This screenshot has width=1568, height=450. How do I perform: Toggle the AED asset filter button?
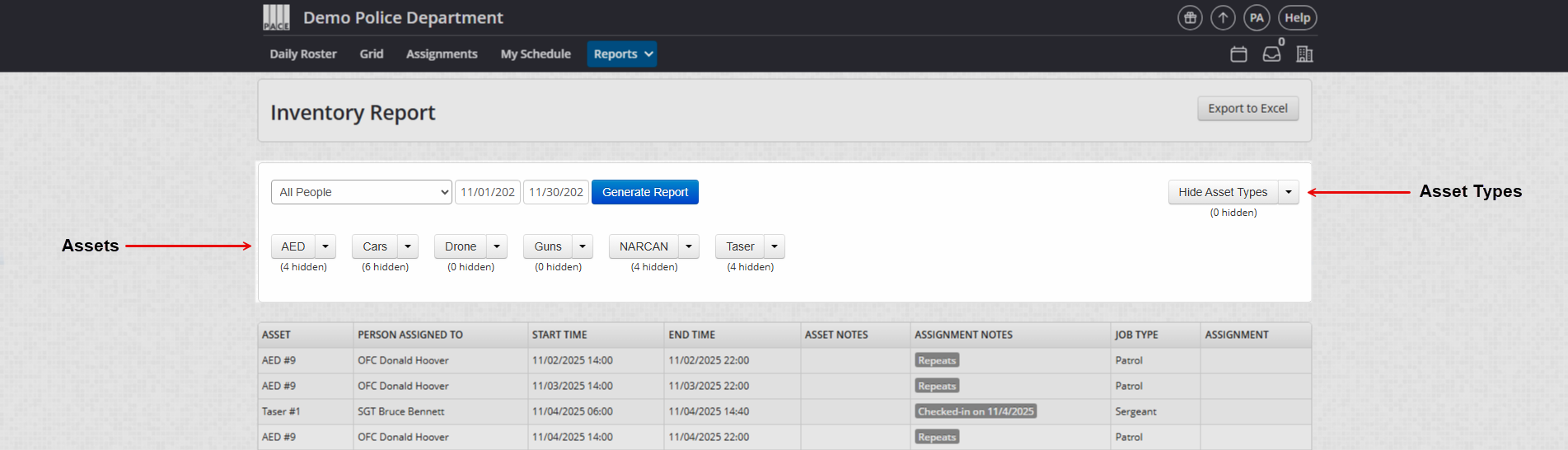pos(293,246)
